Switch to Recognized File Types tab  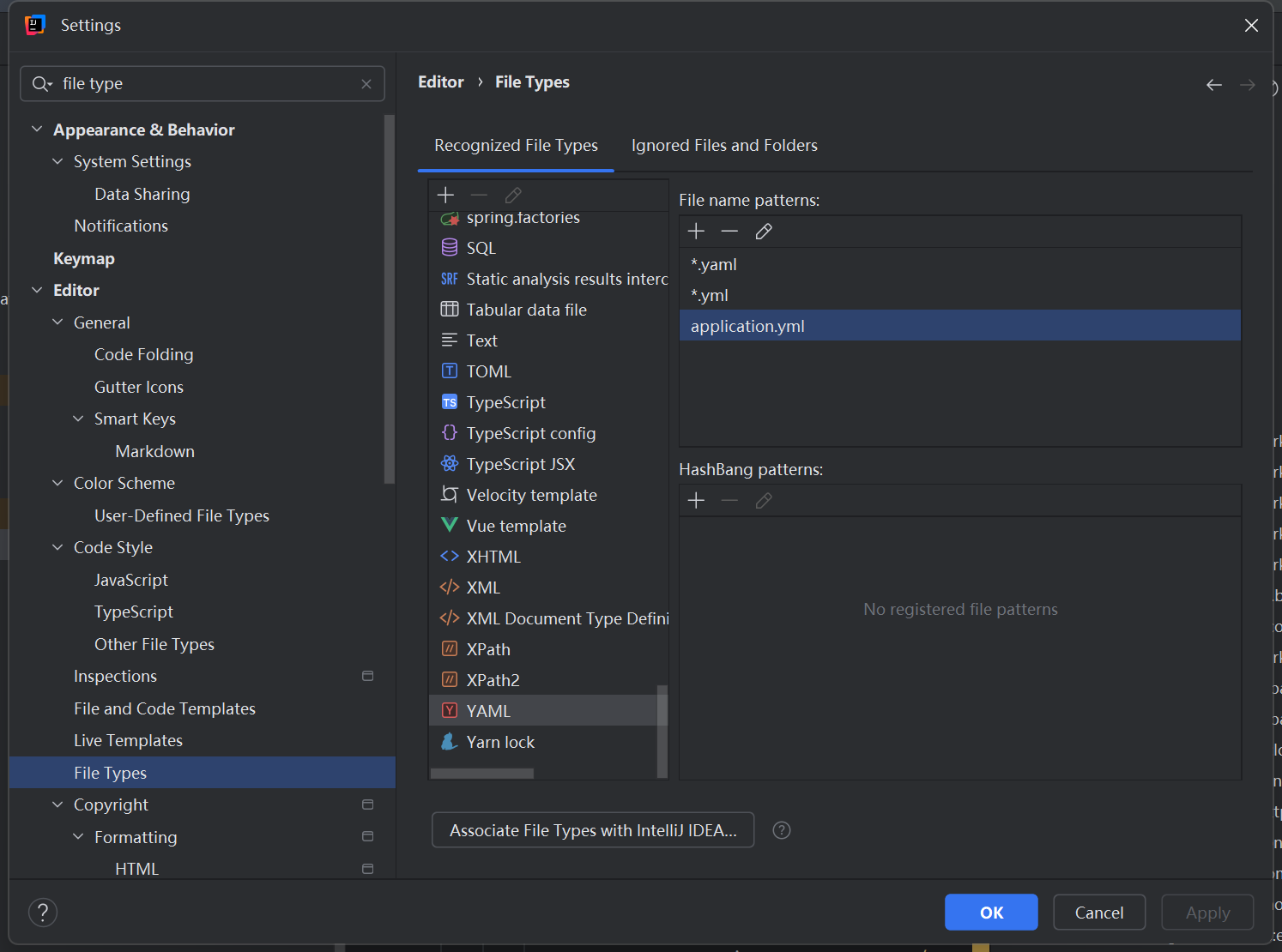[x=516, y=146]
